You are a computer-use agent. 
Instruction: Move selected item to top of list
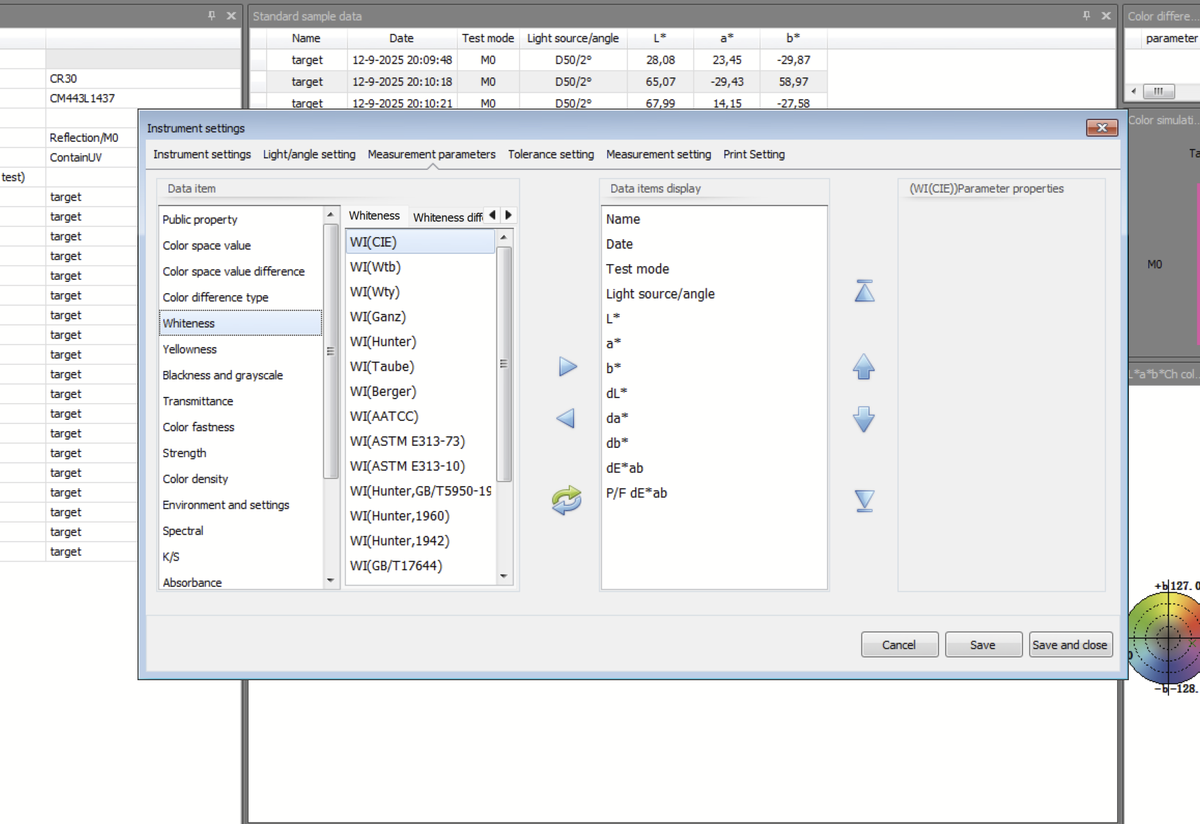(864, 291)
